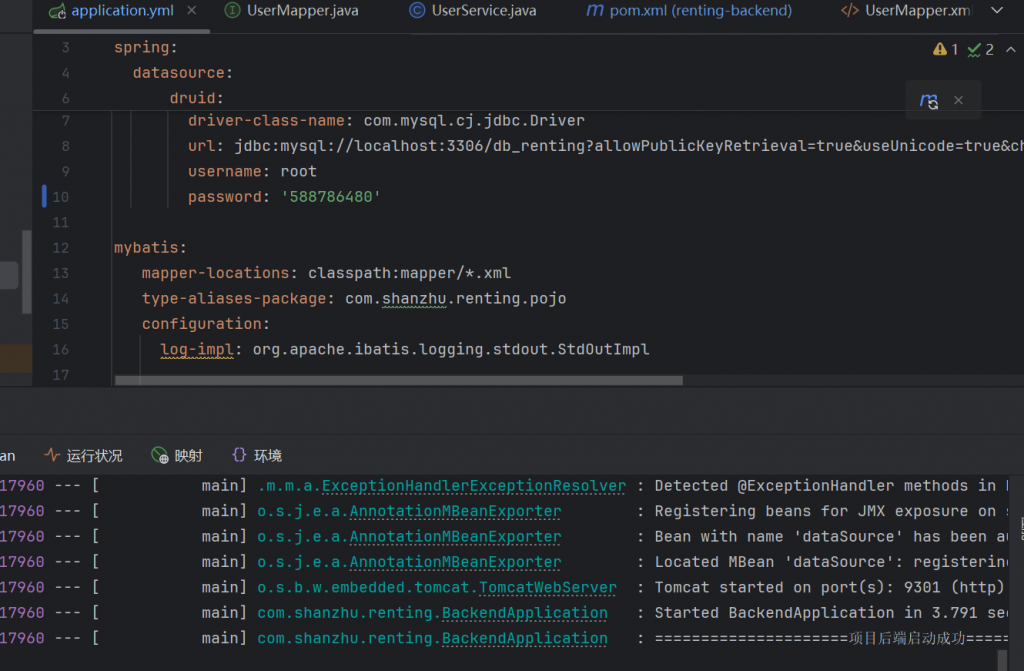Click line number 10 in the gutter
This screenshot has width=1024, height=671.
[61, 197]
